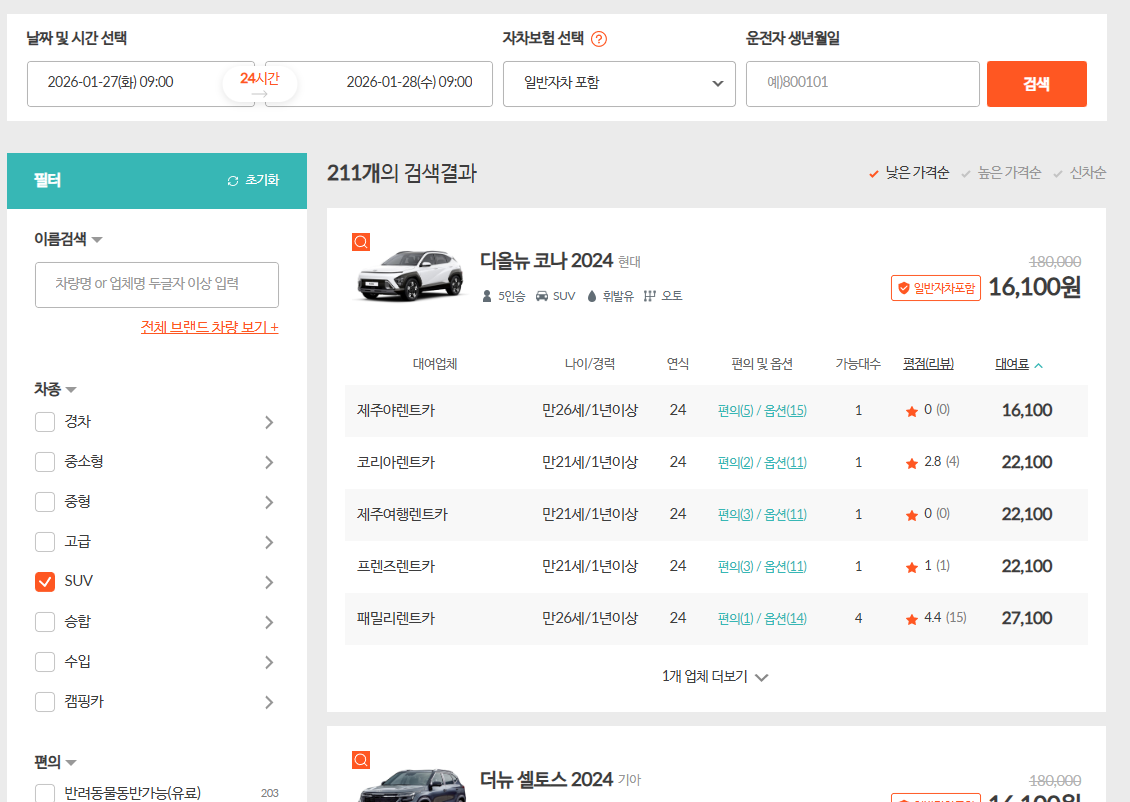Open the insurance help question mark icon
1130x802 pixels.
[599, 39]
